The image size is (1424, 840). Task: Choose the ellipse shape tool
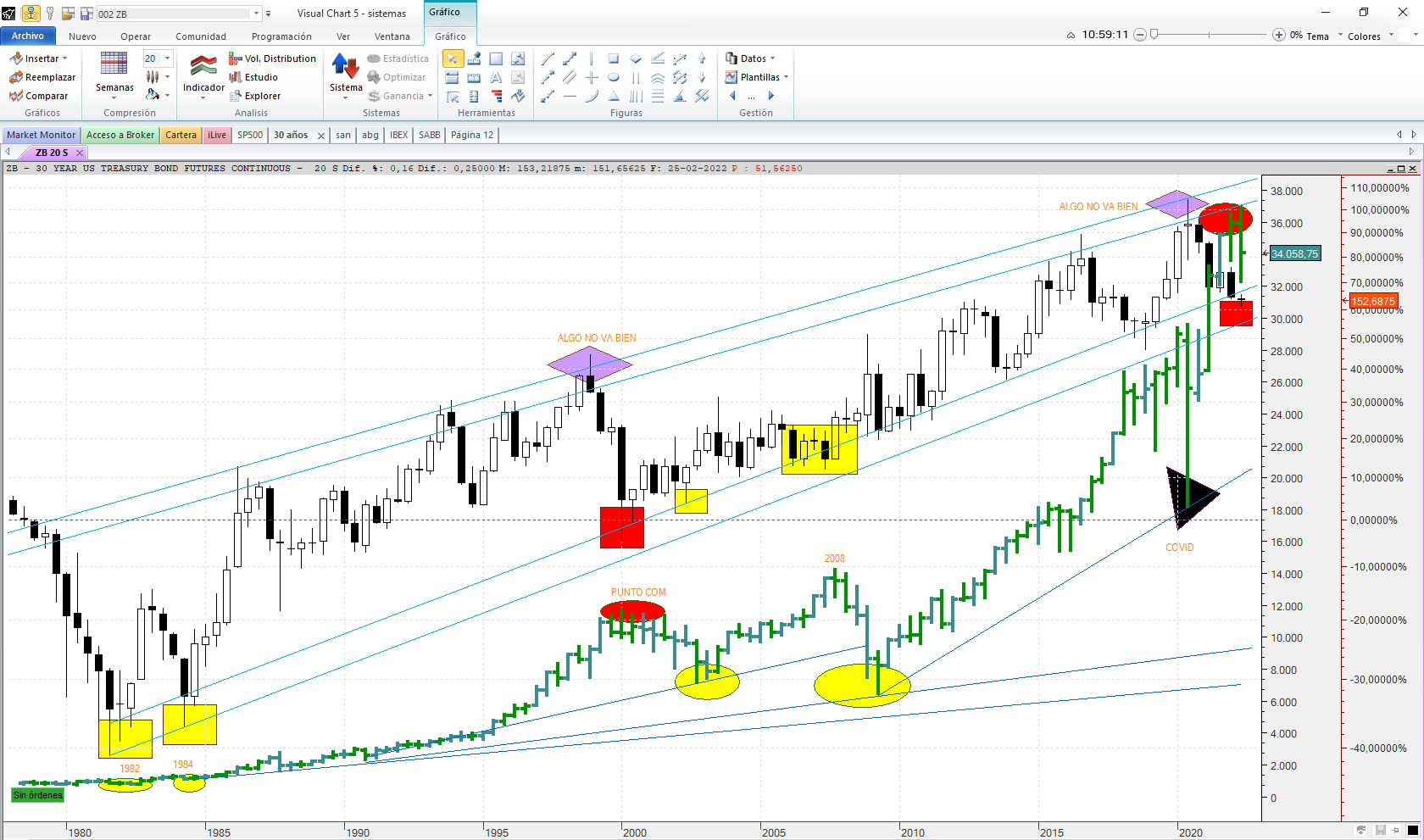tap(614, 77)
